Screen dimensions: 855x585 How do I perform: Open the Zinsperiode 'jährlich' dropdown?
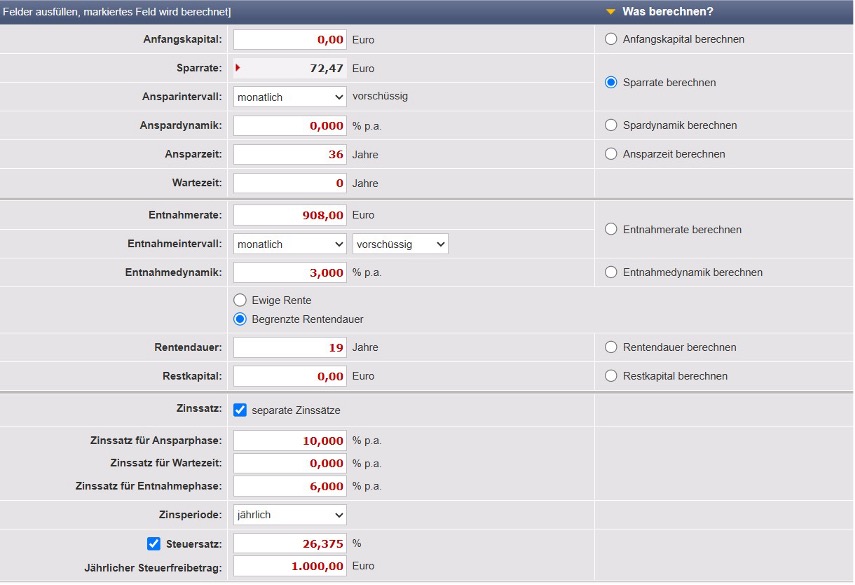pyautogui.click(x=290, y=515)
